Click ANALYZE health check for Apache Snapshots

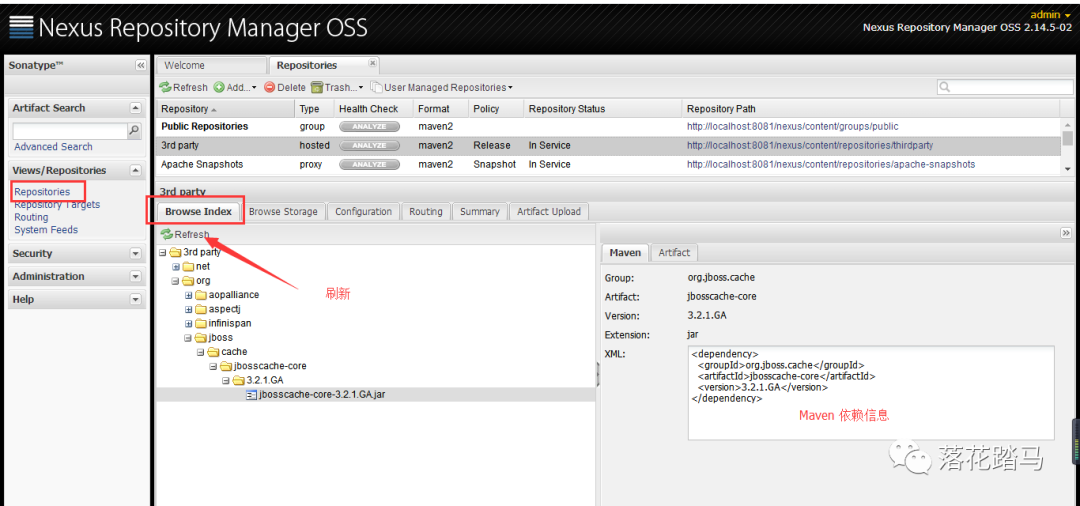pos(369,165)
